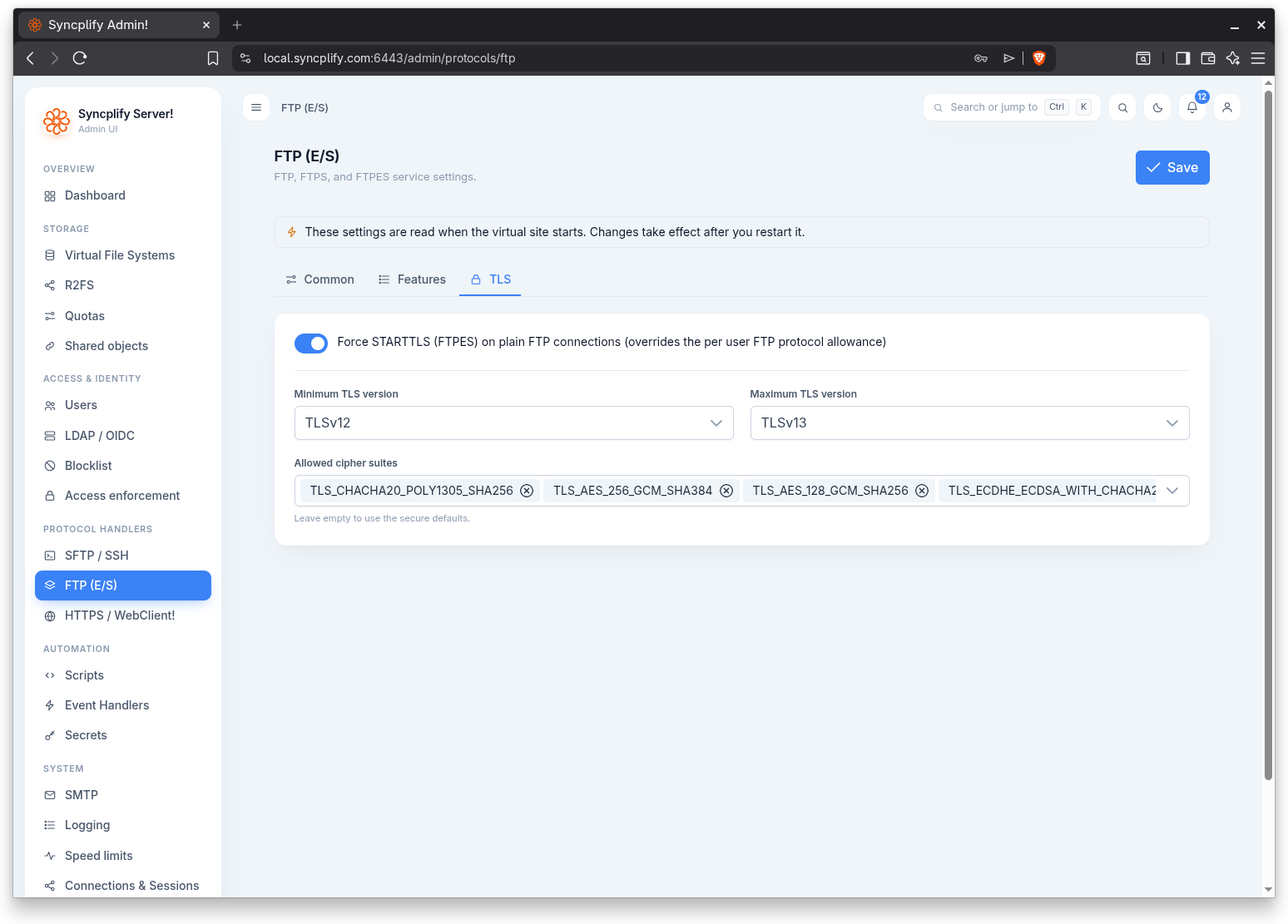Open Quotas in the sidebar

pos(123,316)
